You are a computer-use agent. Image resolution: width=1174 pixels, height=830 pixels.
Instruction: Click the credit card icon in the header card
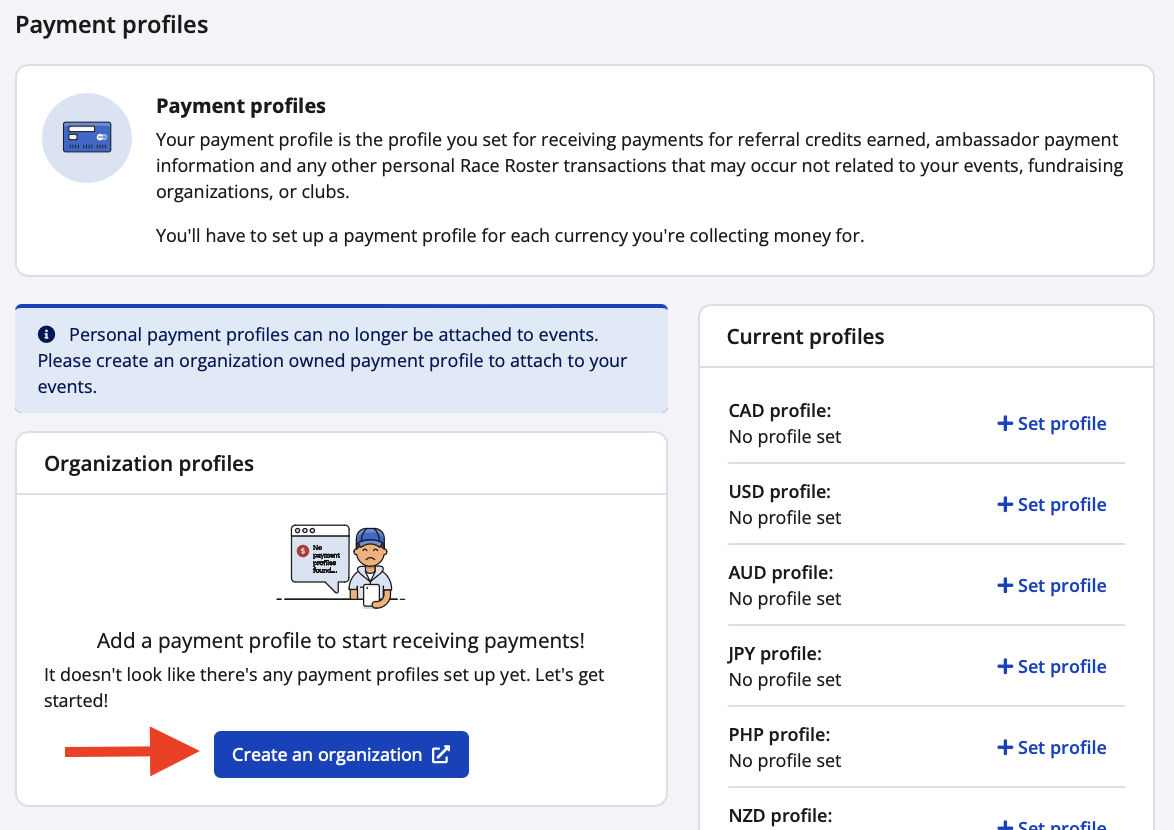(x=86, y=138)
